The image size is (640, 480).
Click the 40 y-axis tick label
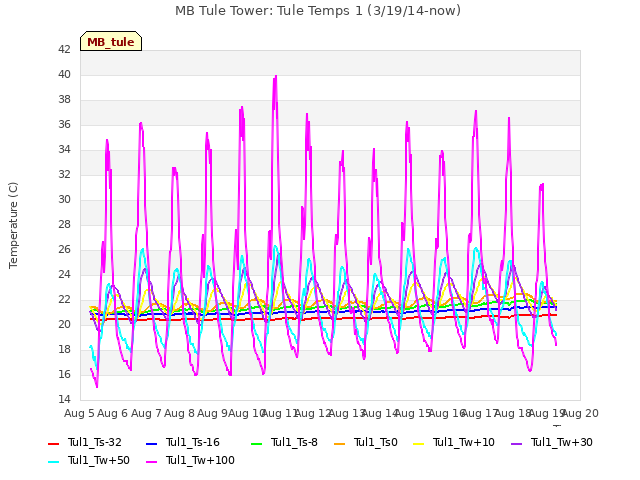coord(64,74)
